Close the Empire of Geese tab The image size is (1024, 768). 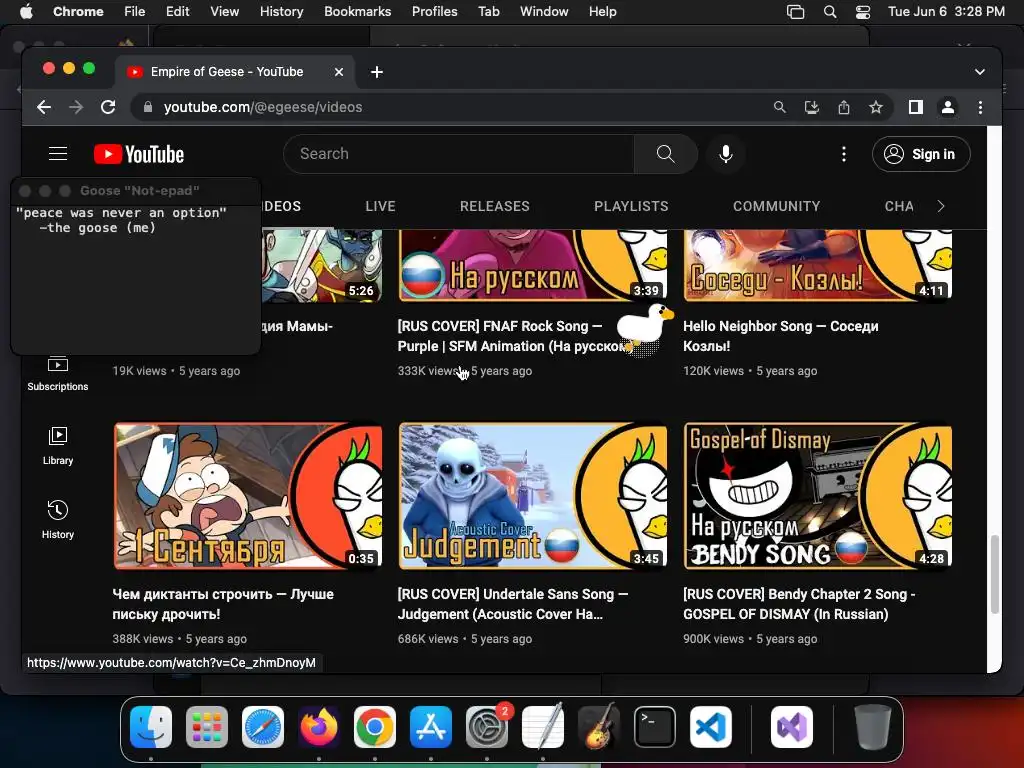[338, 72]
